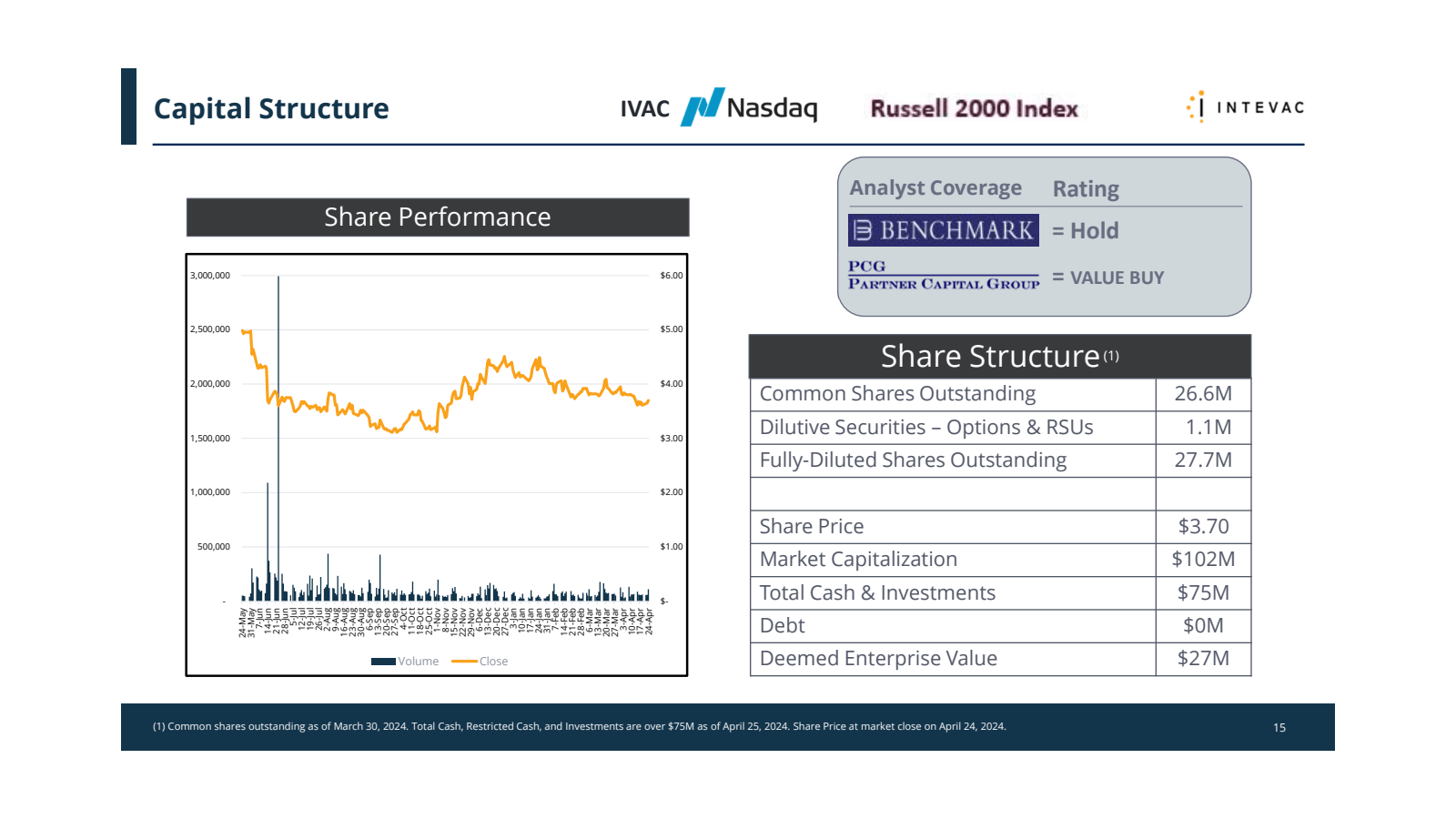Select the $0M debt value

(x=1203, y=626)
